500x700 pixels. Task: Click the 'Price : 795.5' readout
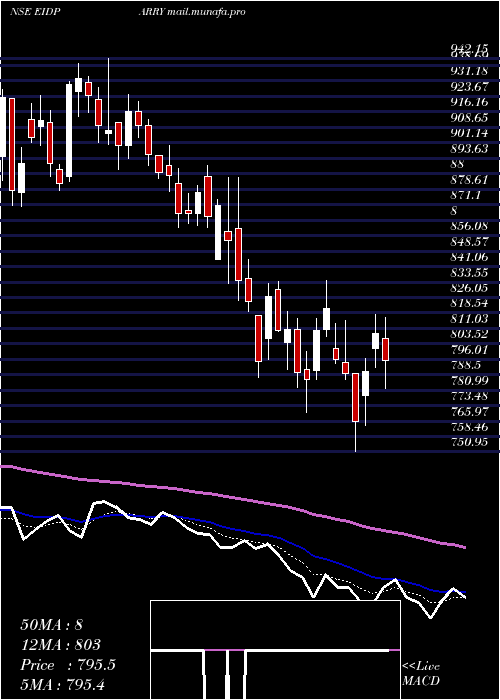point(68,665)
